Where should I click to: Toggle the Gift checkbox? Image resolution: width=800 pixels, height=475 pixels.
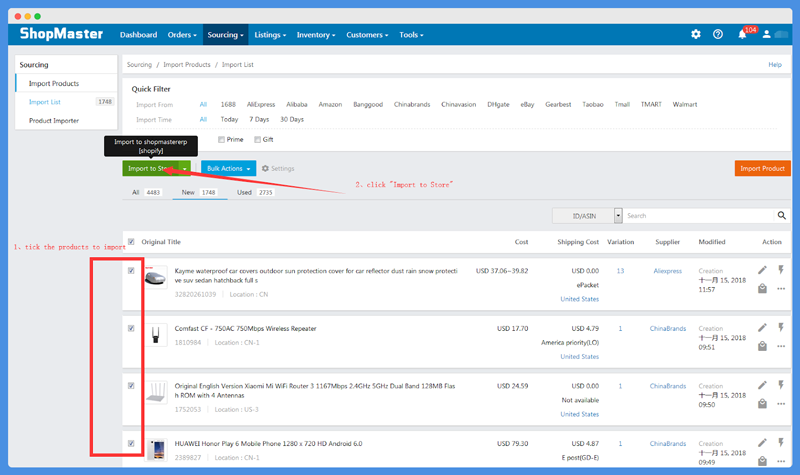click(258, 140)
